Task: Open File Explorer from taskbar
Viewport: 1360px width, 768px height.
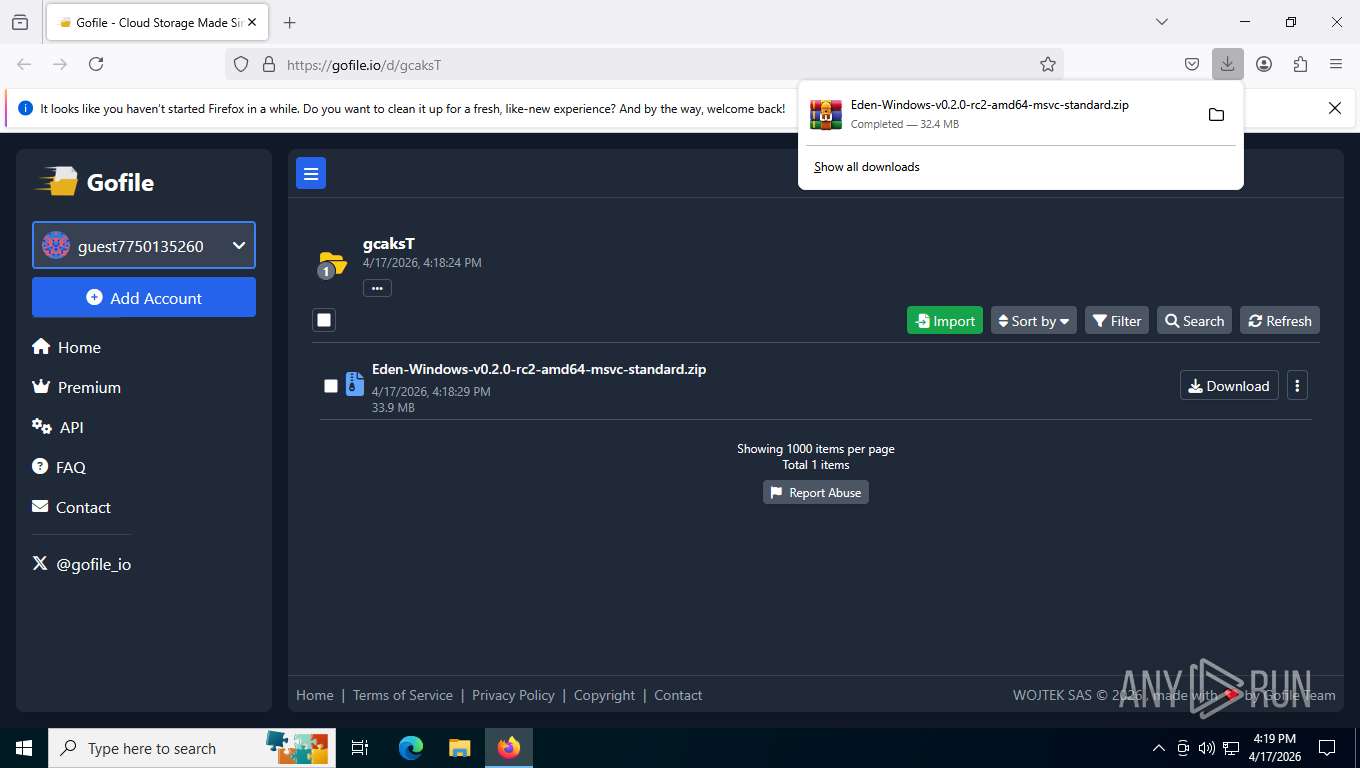Action: tap(459, 748)
